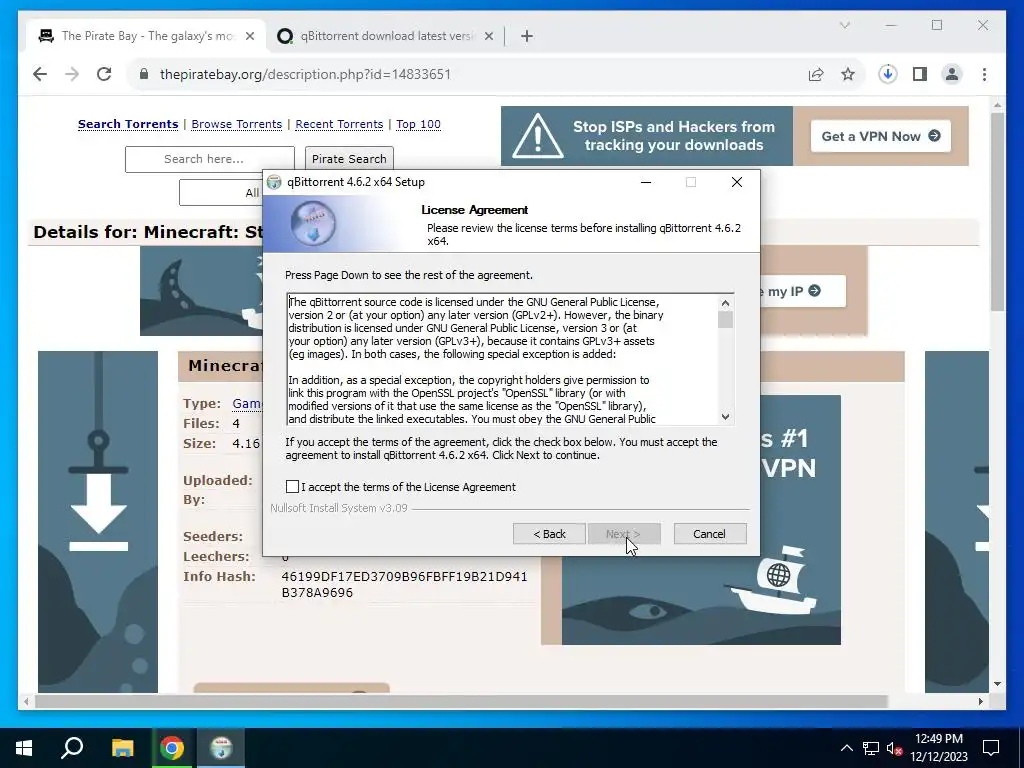Open the tab search chevron
Image resolution: width=1024 pixels, height=768 pixels.
[844, 25]
